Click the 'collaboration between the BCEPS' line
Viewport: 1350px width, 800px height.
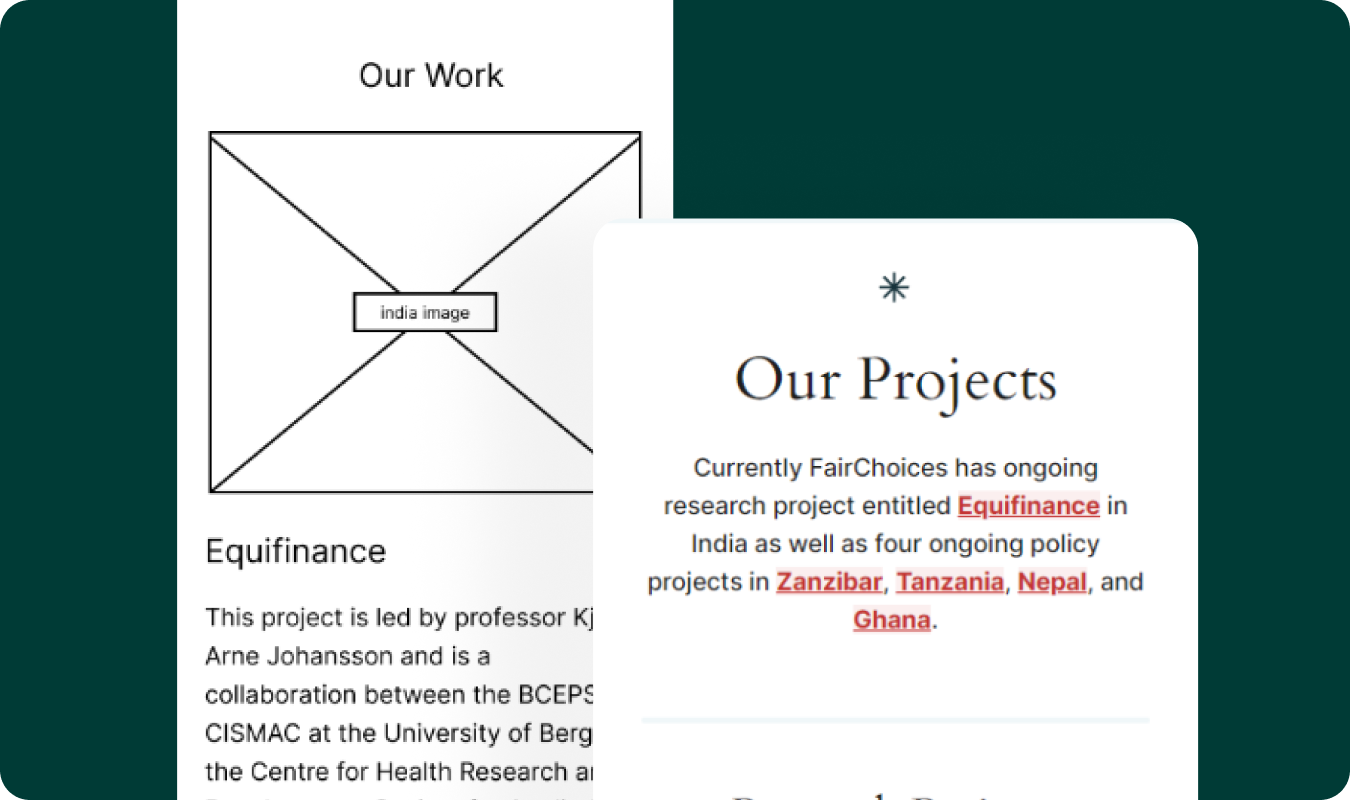400,695
